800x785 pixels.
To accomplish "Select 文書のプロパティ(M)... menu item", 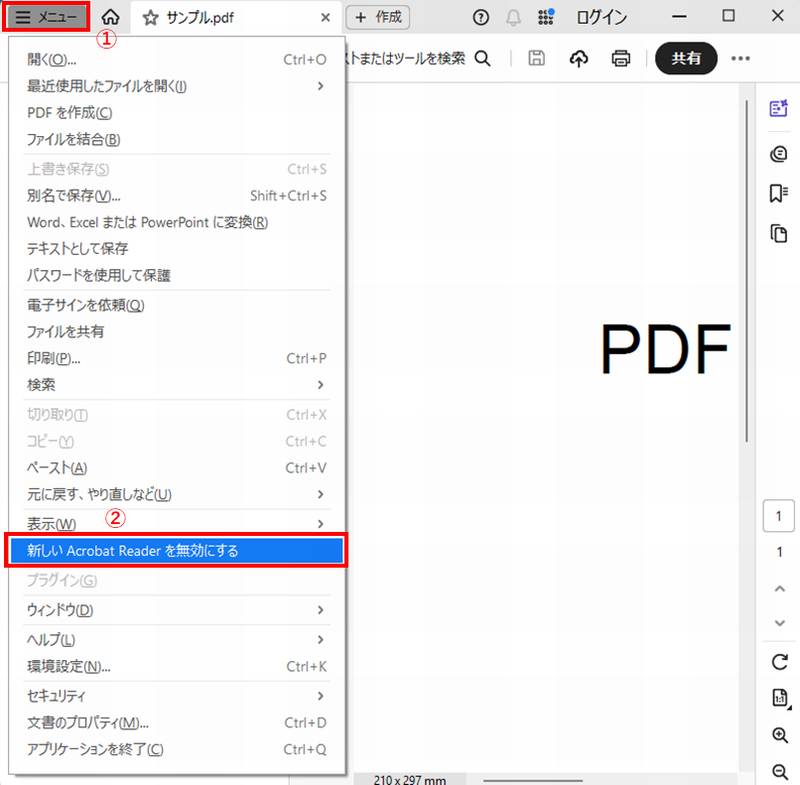I will tap(177, 723).
